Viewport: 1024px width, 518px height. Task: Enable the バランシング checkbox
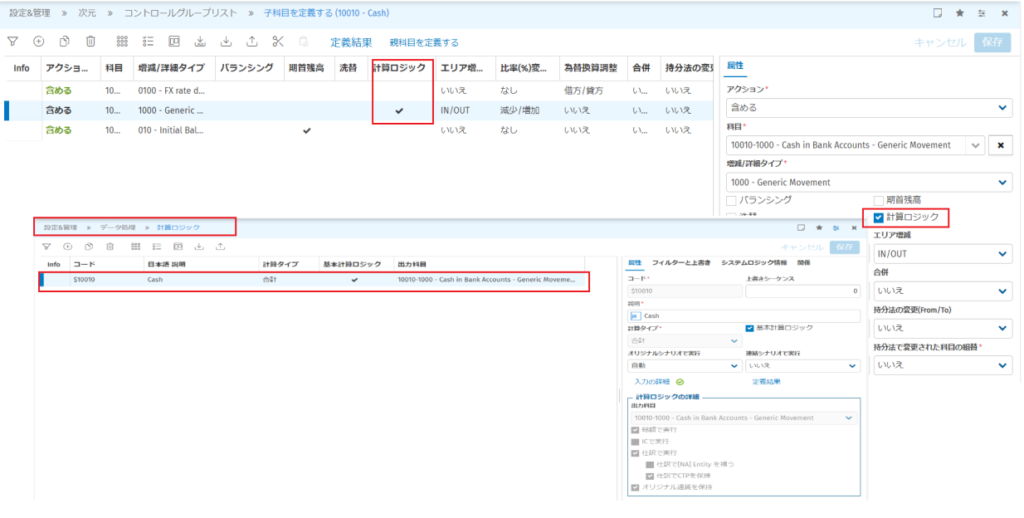pos(732,201)
